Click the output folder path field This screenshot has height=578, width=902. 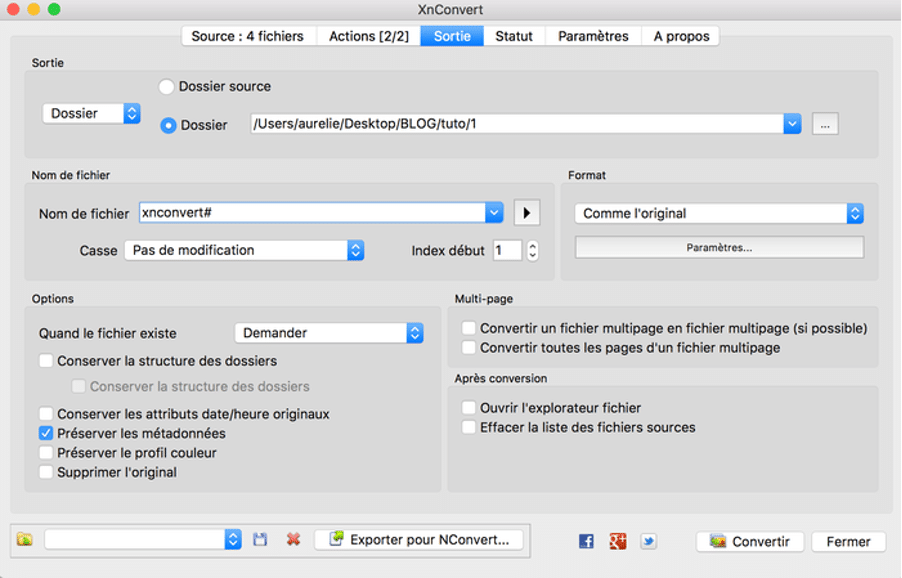(517, 124)
